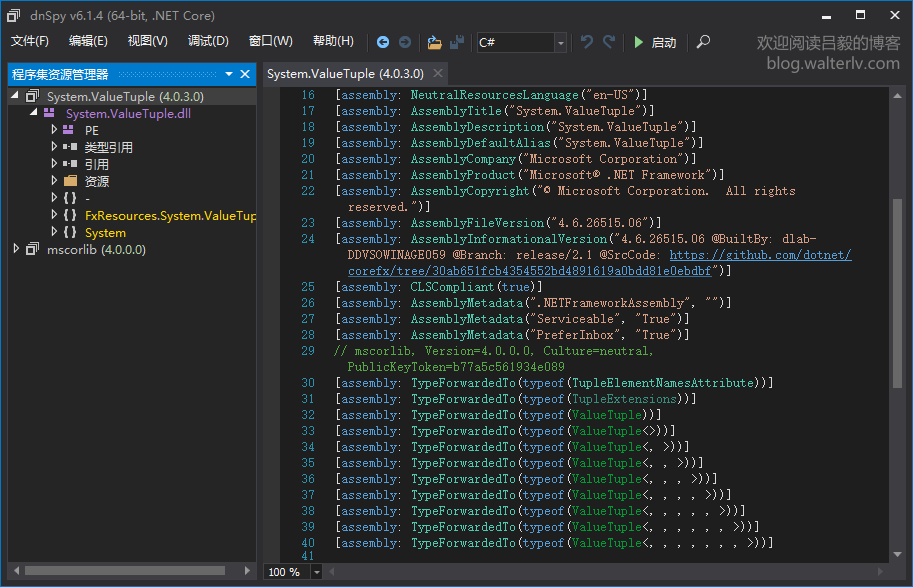
Task: Open the 文件(F) menu
Action: 30,41
